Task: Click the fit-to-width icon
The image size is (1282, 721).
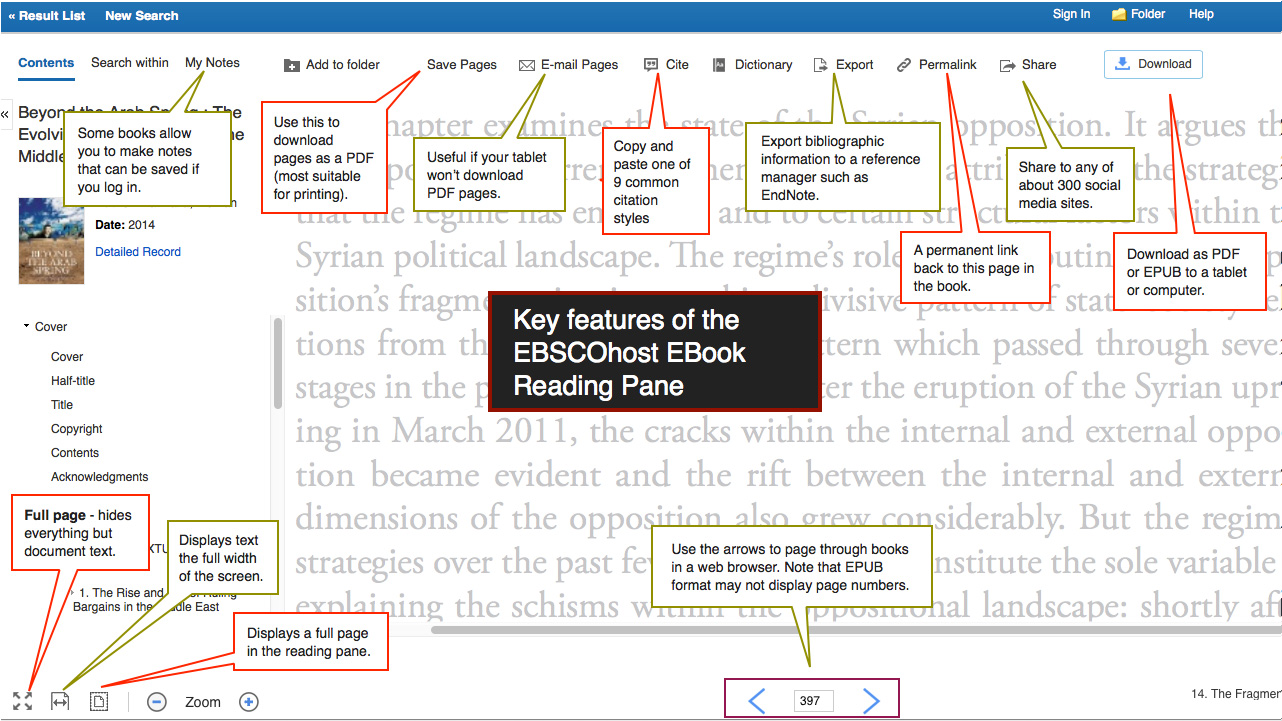Action: pyautogui.click(x=60, y=702)
